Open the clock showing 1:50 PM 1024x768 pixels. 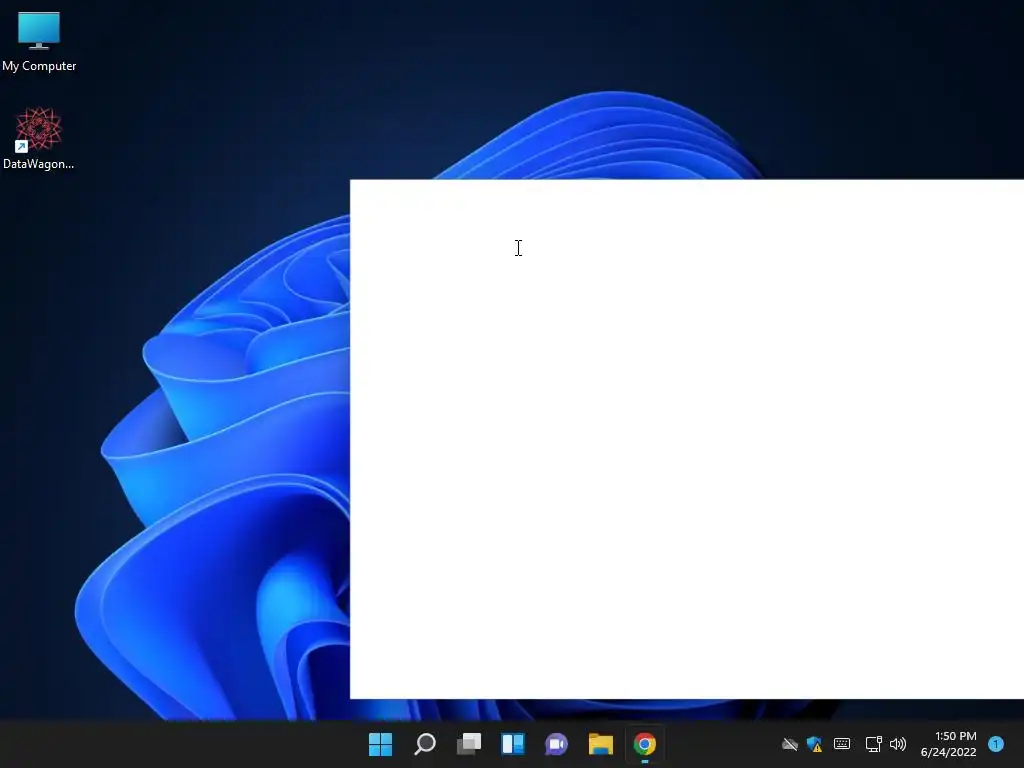(x=948, y=744)
